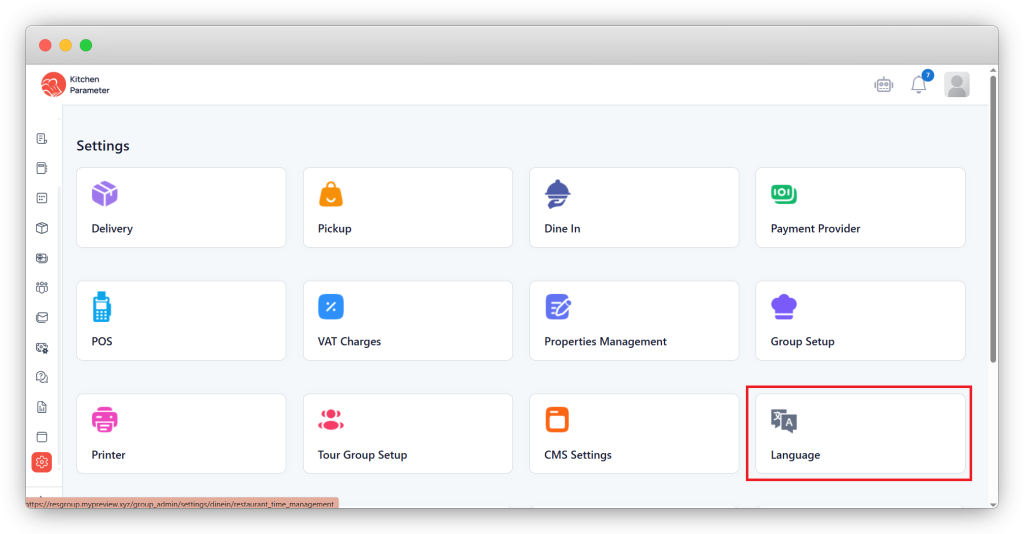The width and height of the screenshot is (1024, 534).
Task: Click the Pickup shopping bag icon
Action: click(331, 194)
